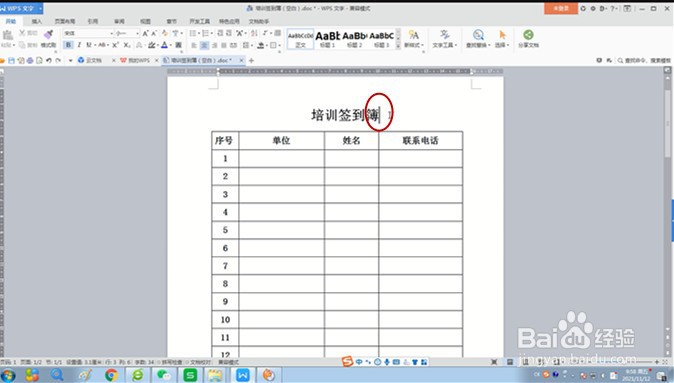Image resolution: width=674 pixels, height=383 pixels.
Task: Open the font size dropdown
Action: pyautogui.click(x=138, y=33)
